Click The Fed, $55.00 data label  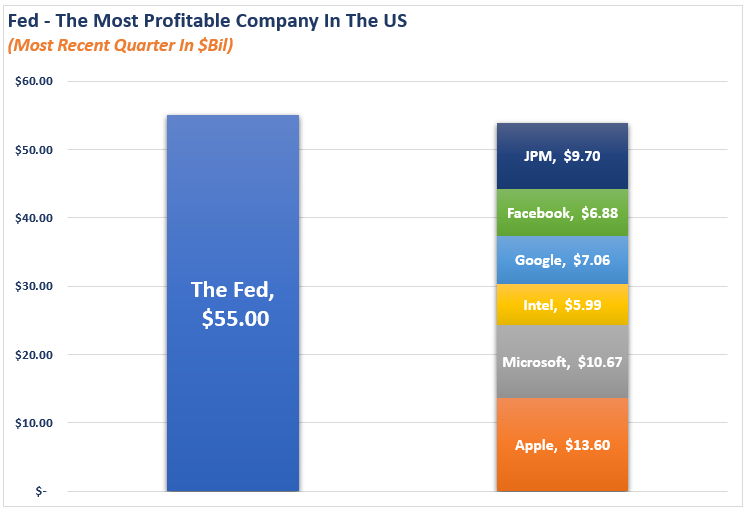coord(233,304)
